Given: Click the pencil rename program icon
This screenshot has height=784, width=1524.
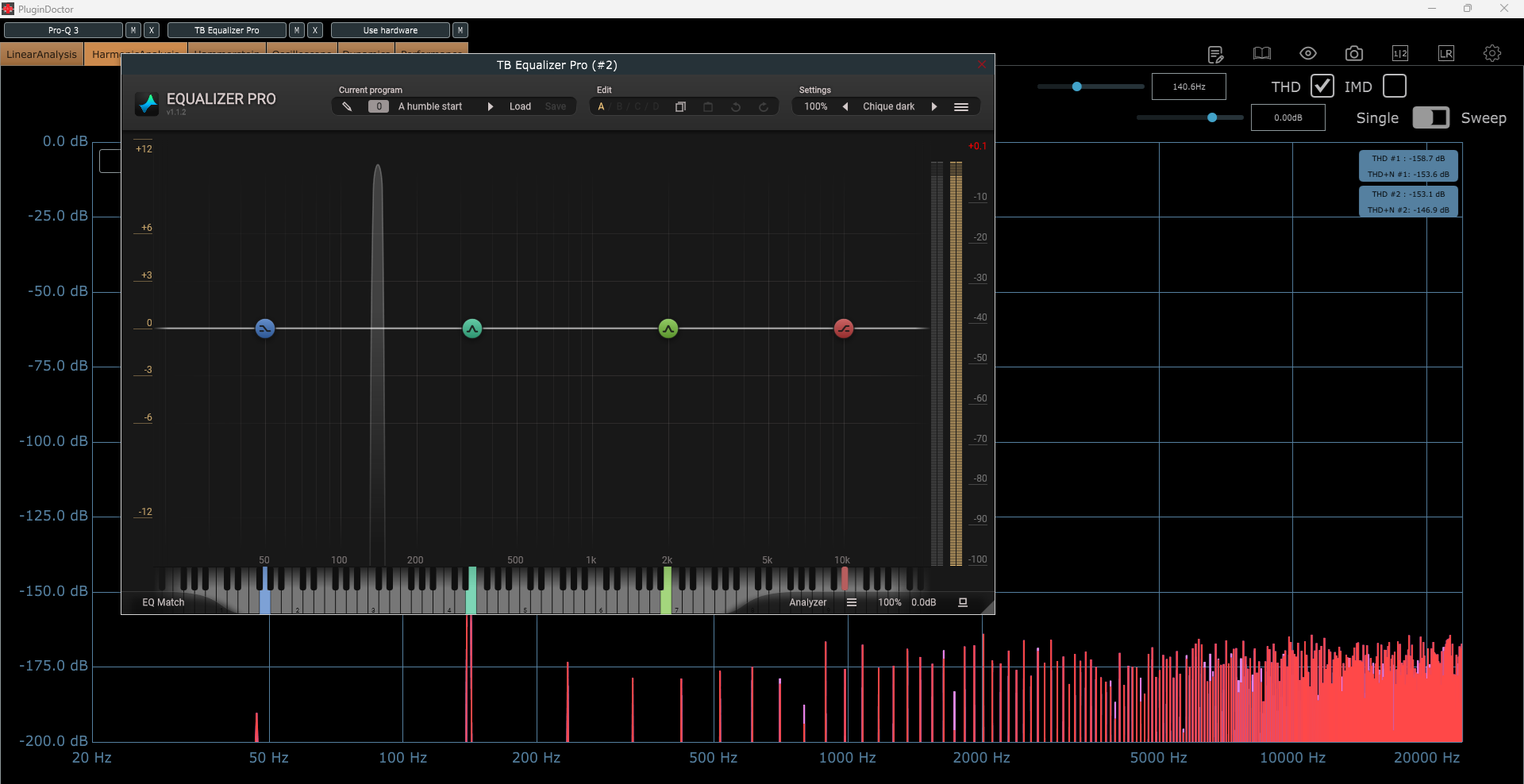Looking at the screenshot, I should 347,106.
